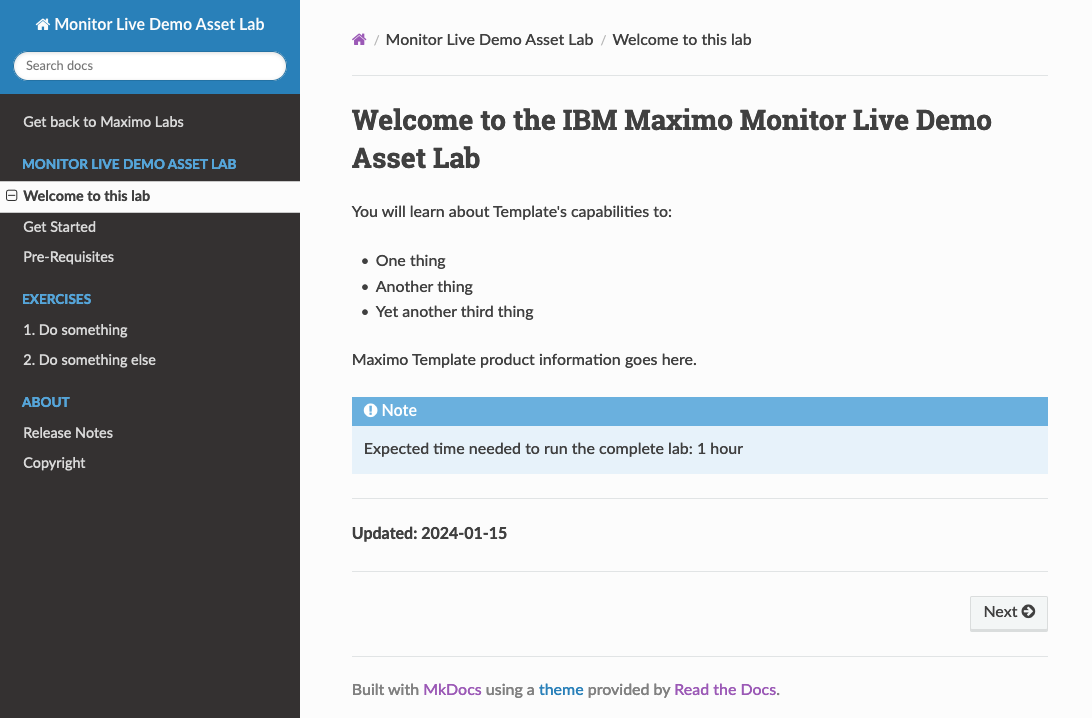1092x718 pixels.
Task: Click the ABOUT section caption
Action: [x=45, y=403]
